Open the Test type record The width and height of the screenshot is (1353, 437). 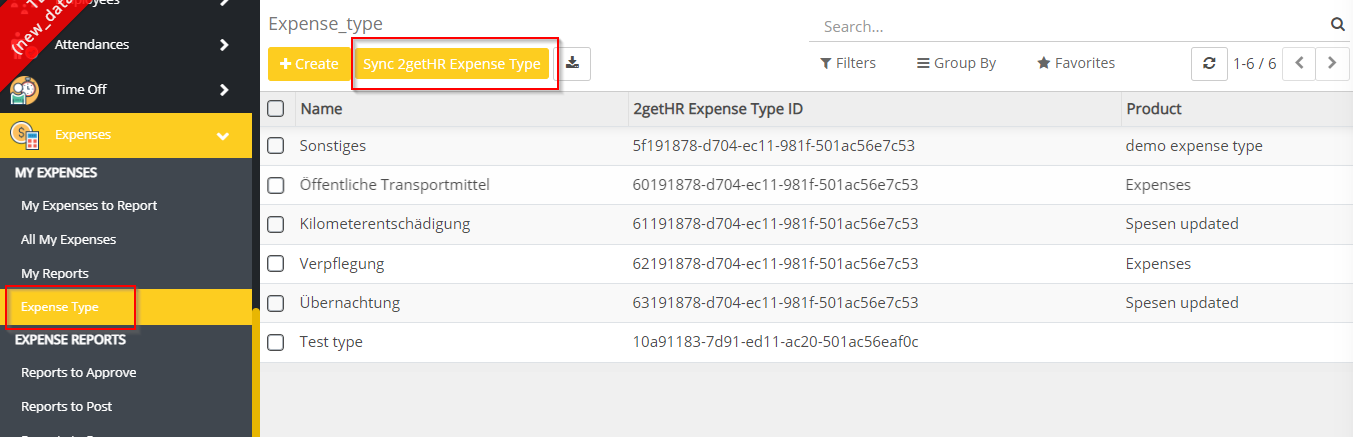pos(331,342)
